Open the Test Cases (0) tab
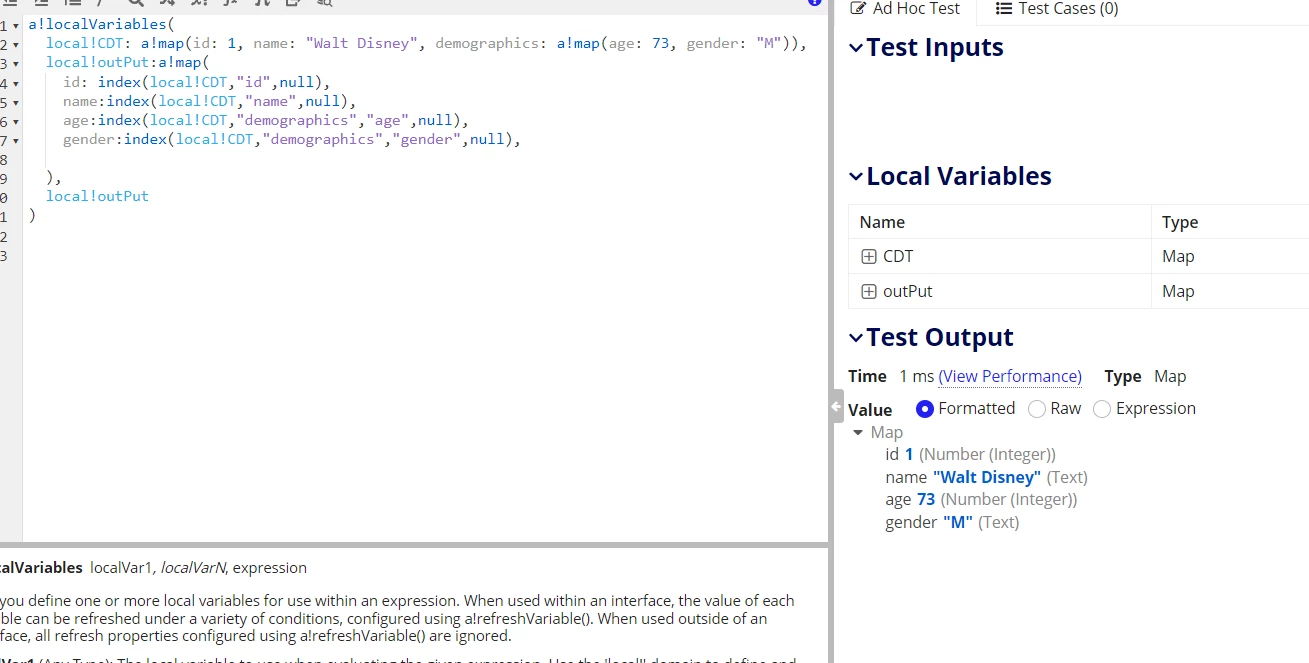1309x663 pixels. pos(1057,9)
